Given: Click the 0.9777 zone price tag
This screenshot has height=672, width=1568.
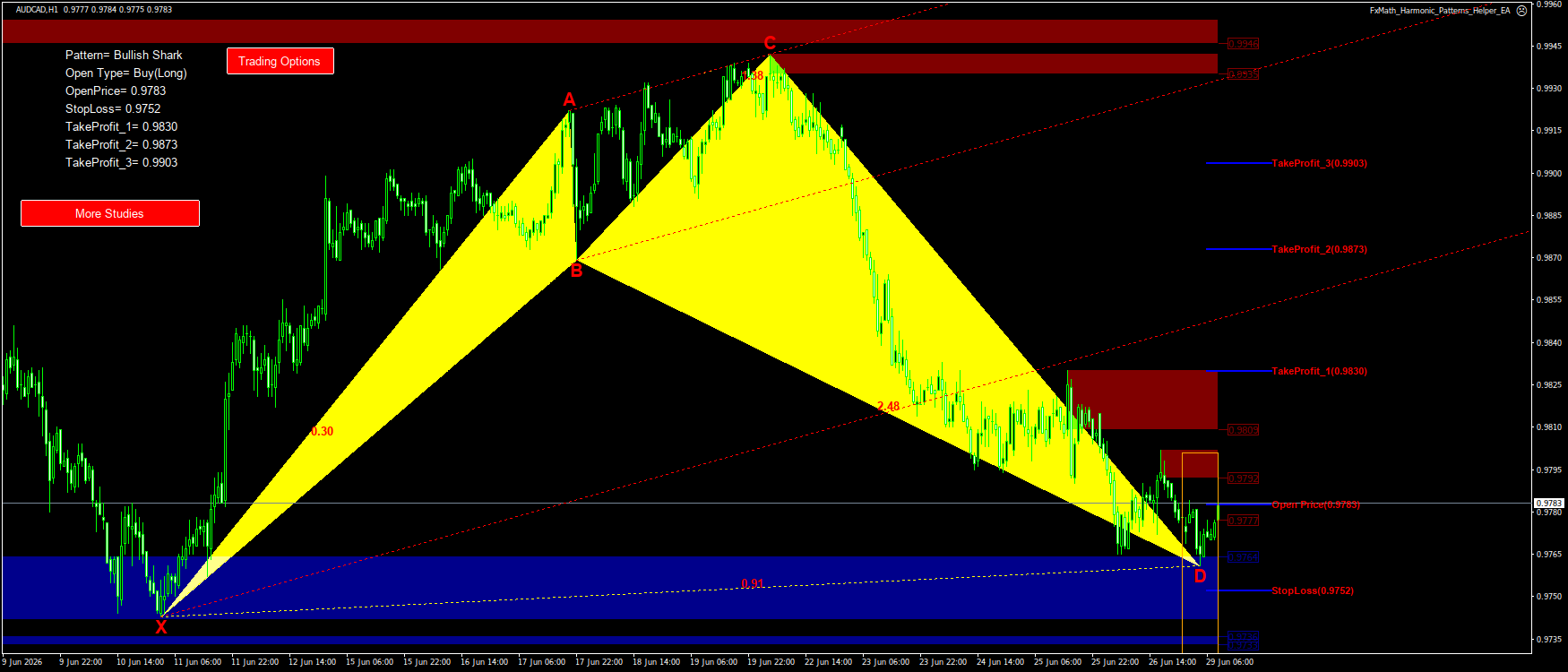Looking at the screenshot, I should (x=1243, y=521).
